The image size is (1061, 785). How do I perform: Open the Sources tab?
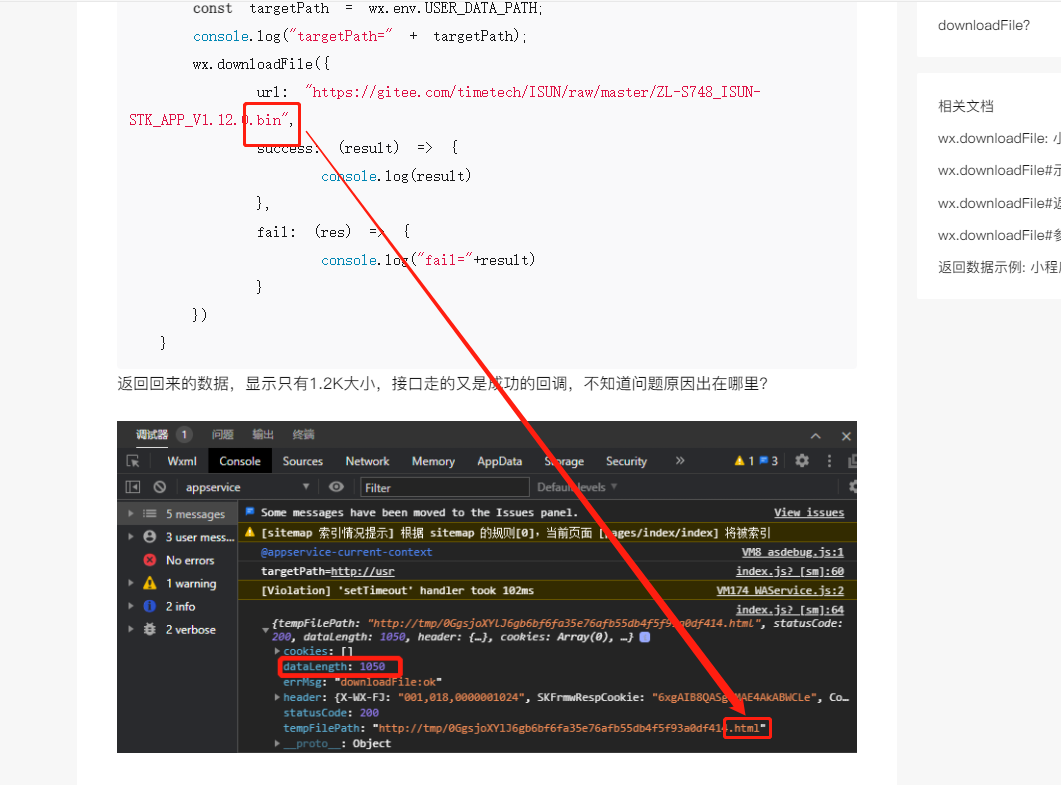click(x=302, y=461)
